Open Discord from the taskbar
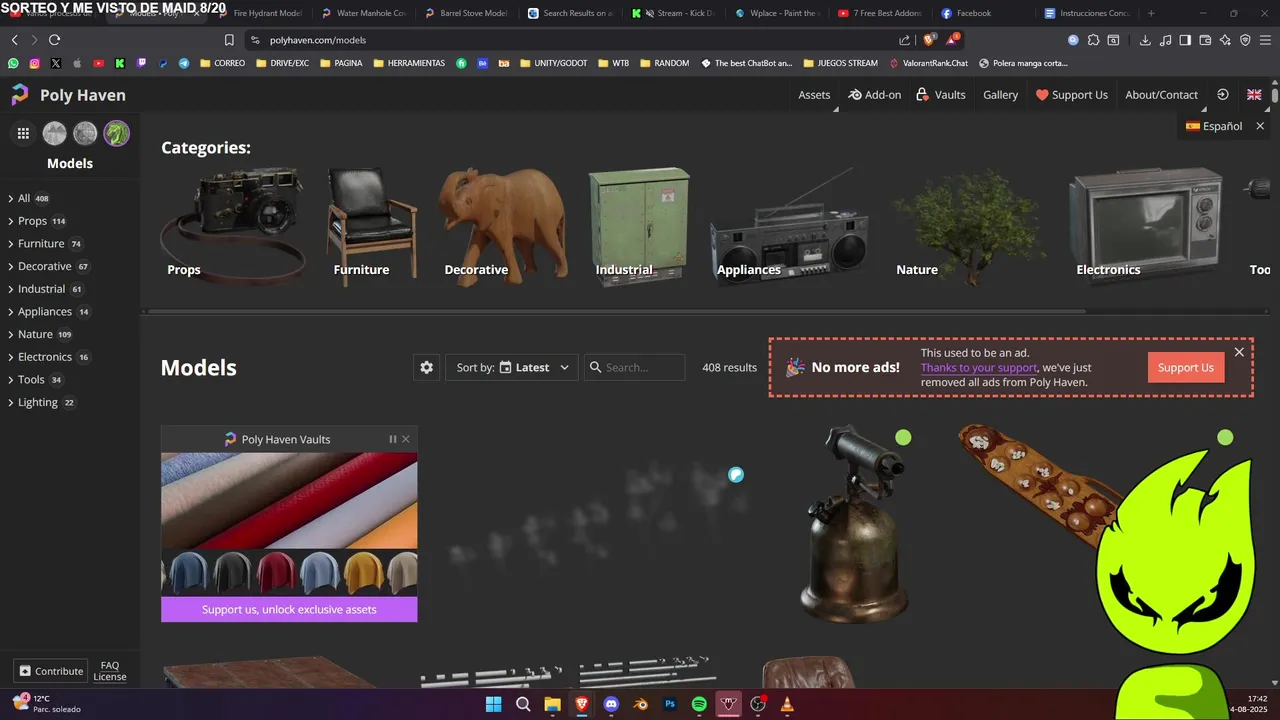The image size is (1280, 720). (x=611, y=704)
